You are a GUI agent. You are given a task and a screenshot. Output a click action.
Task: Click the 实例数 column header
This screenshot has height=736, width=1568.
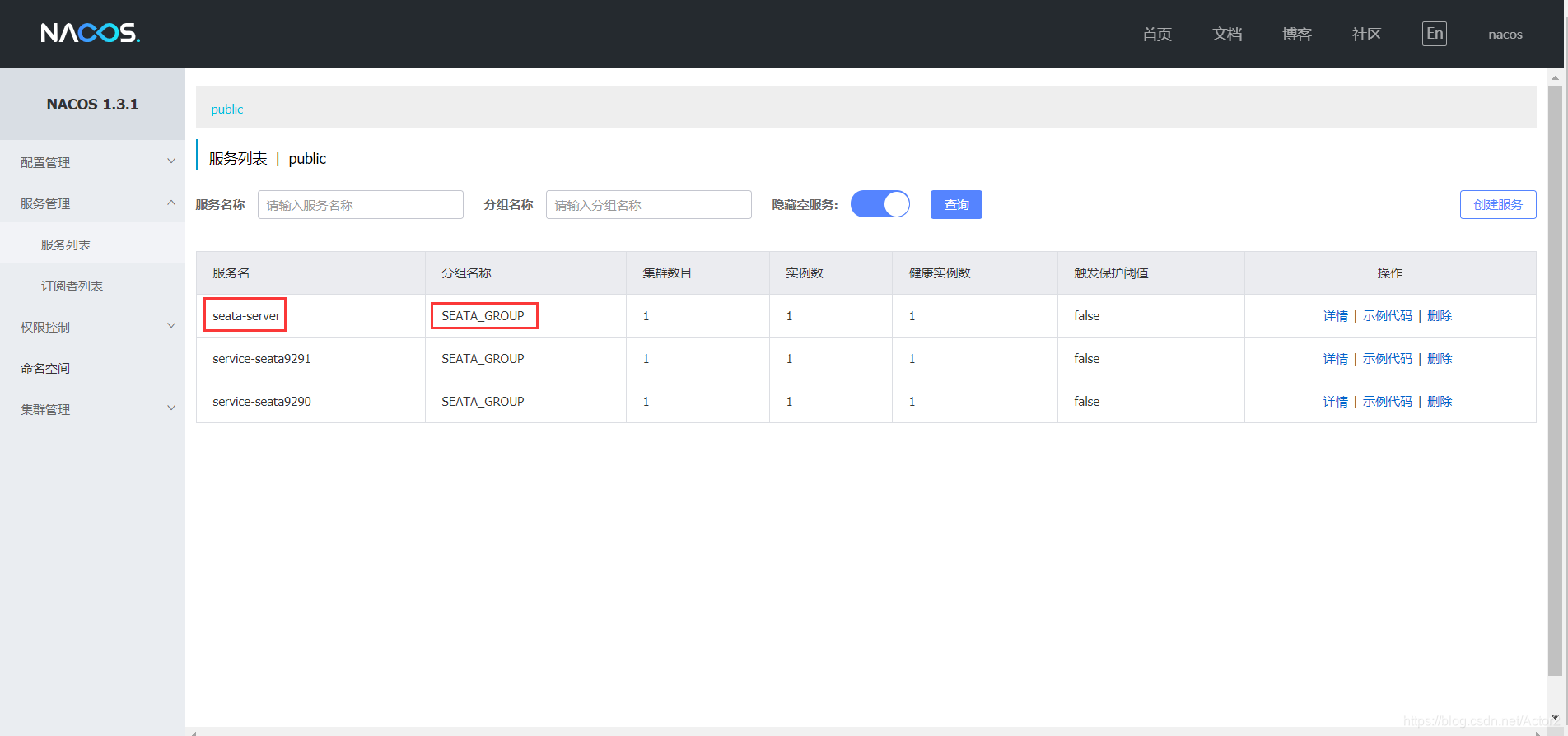coord(831,273)
